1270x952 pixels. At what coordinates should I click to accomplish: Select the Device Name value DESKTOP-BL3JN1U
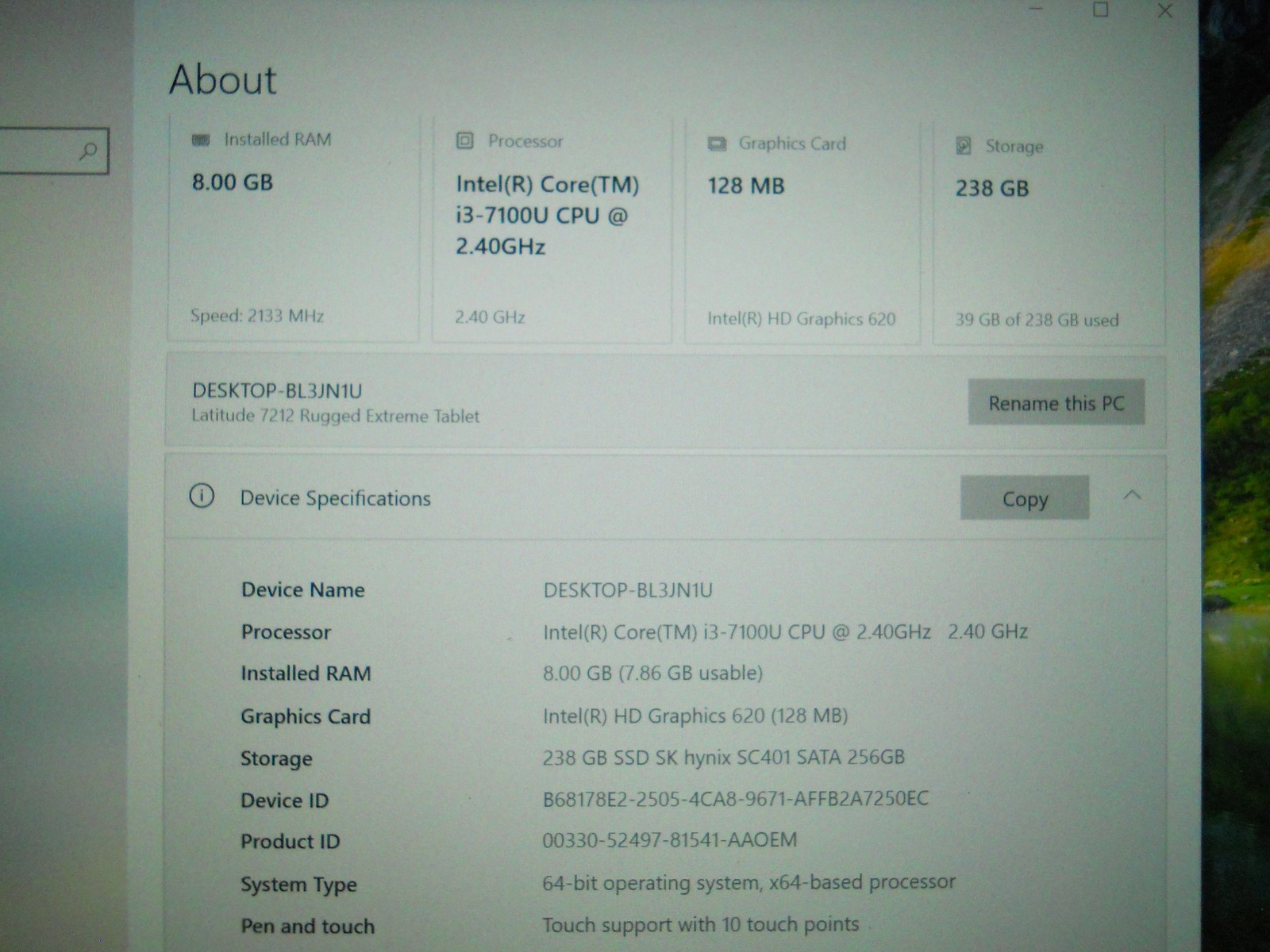(x=628, y=590)
